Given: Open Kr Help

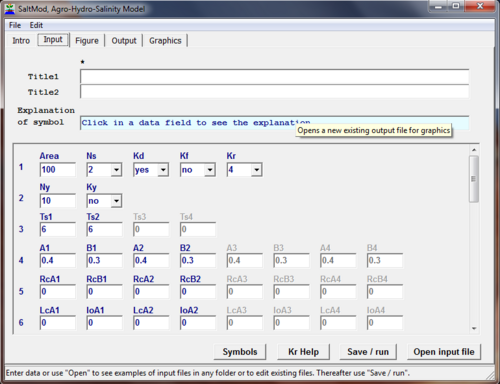Looking at the screenshot, I should pyautogui.click(x=303, y=352).
